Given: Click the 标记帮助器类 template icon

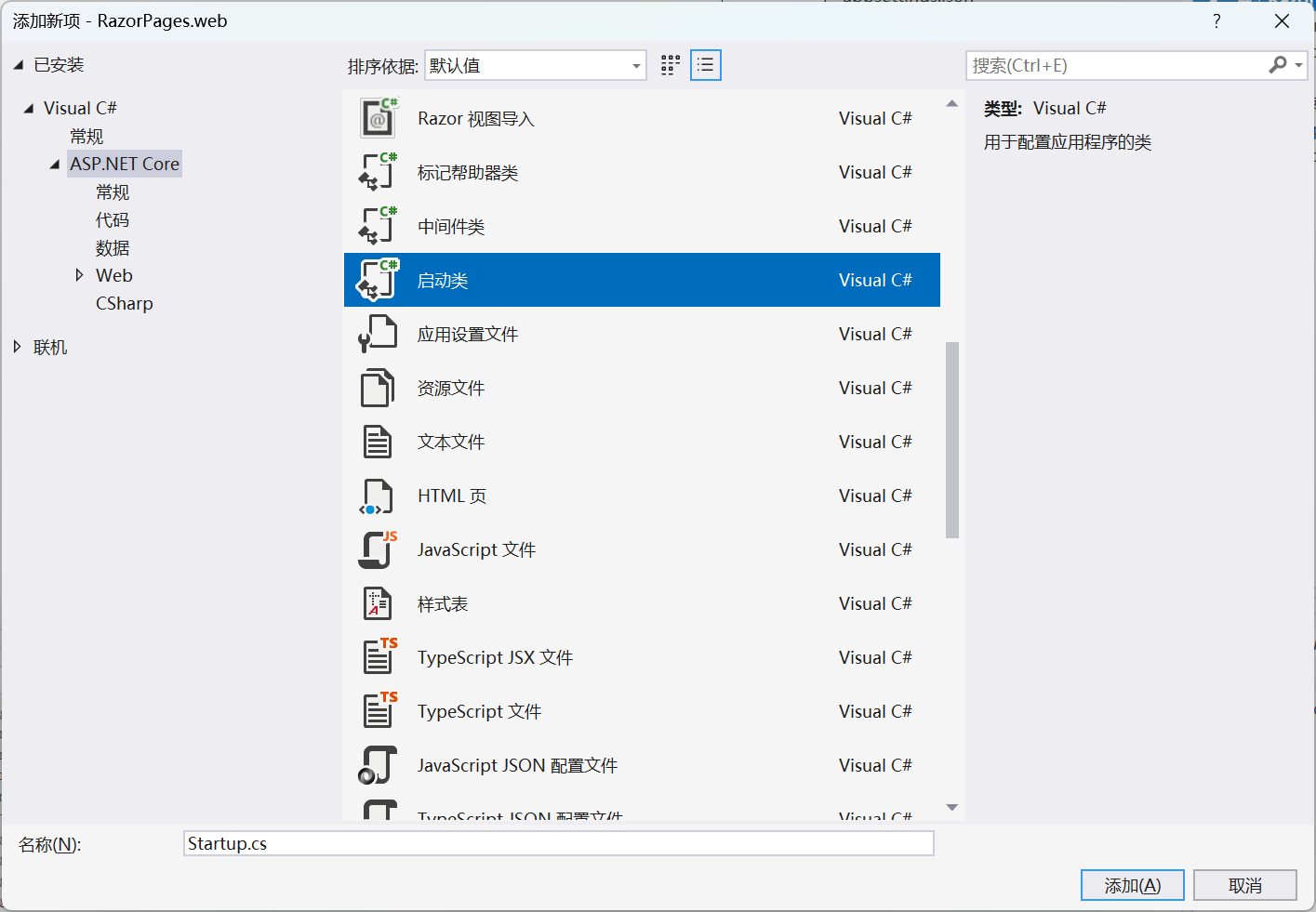Looking at the screenshot, I should [x=378, y=172].
